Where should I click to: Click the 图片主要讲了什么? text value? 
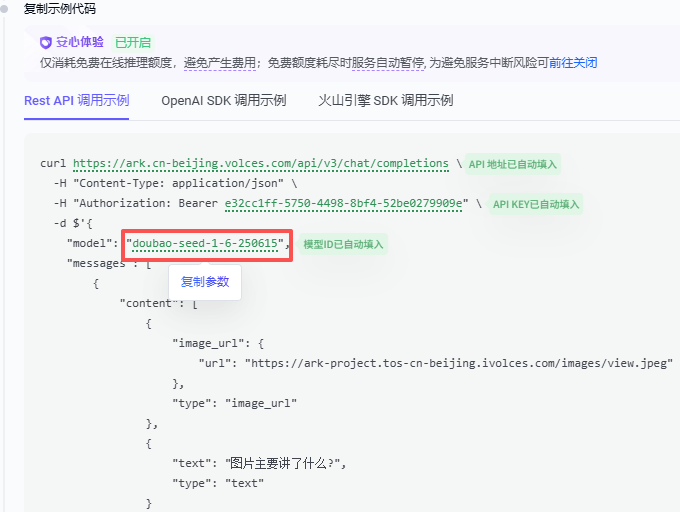pyautogui.click(x=283, y=463)
